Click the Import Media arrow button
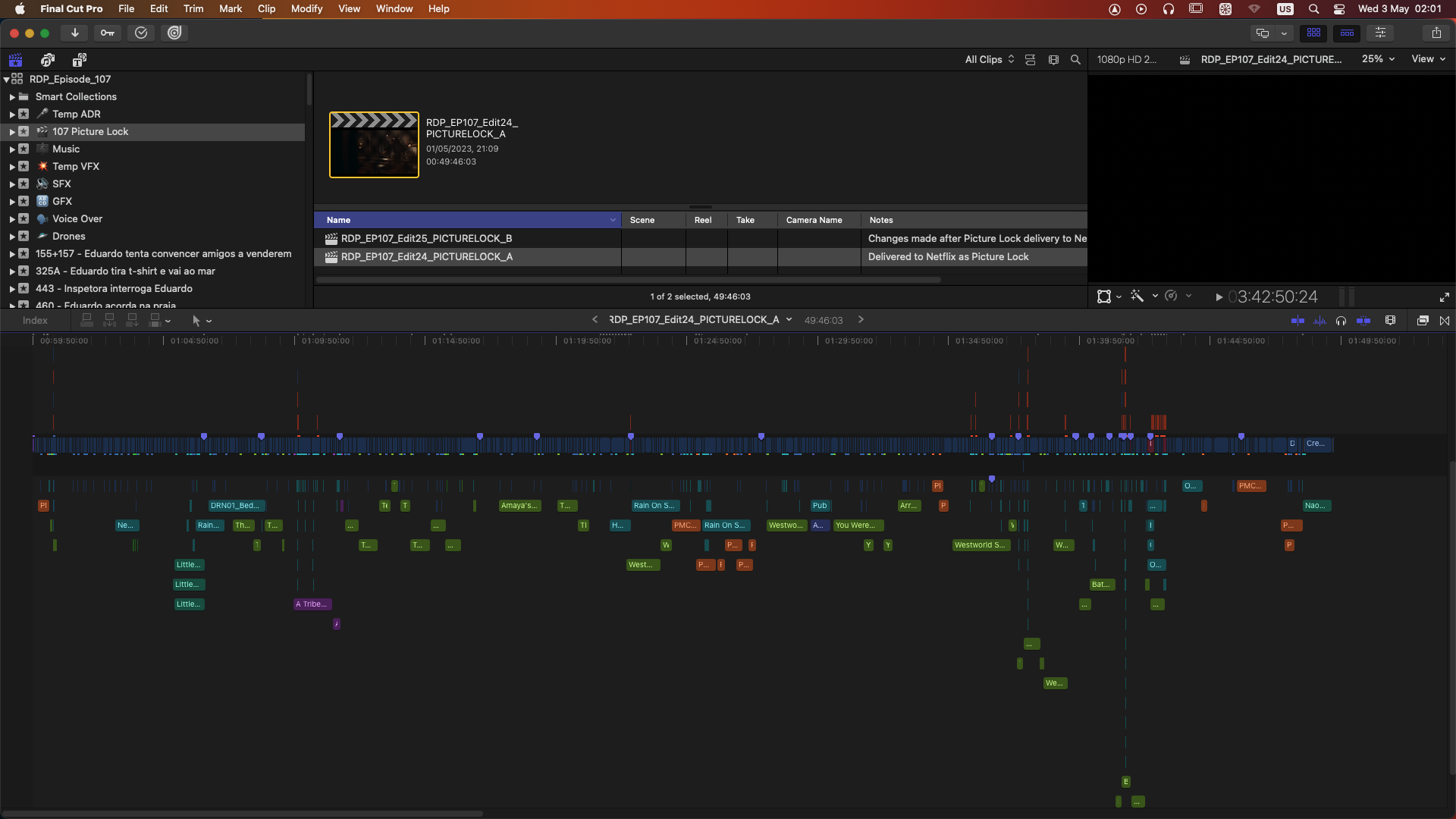The height and width of the screenshot is (819, 1456). [x=74, y=33]
